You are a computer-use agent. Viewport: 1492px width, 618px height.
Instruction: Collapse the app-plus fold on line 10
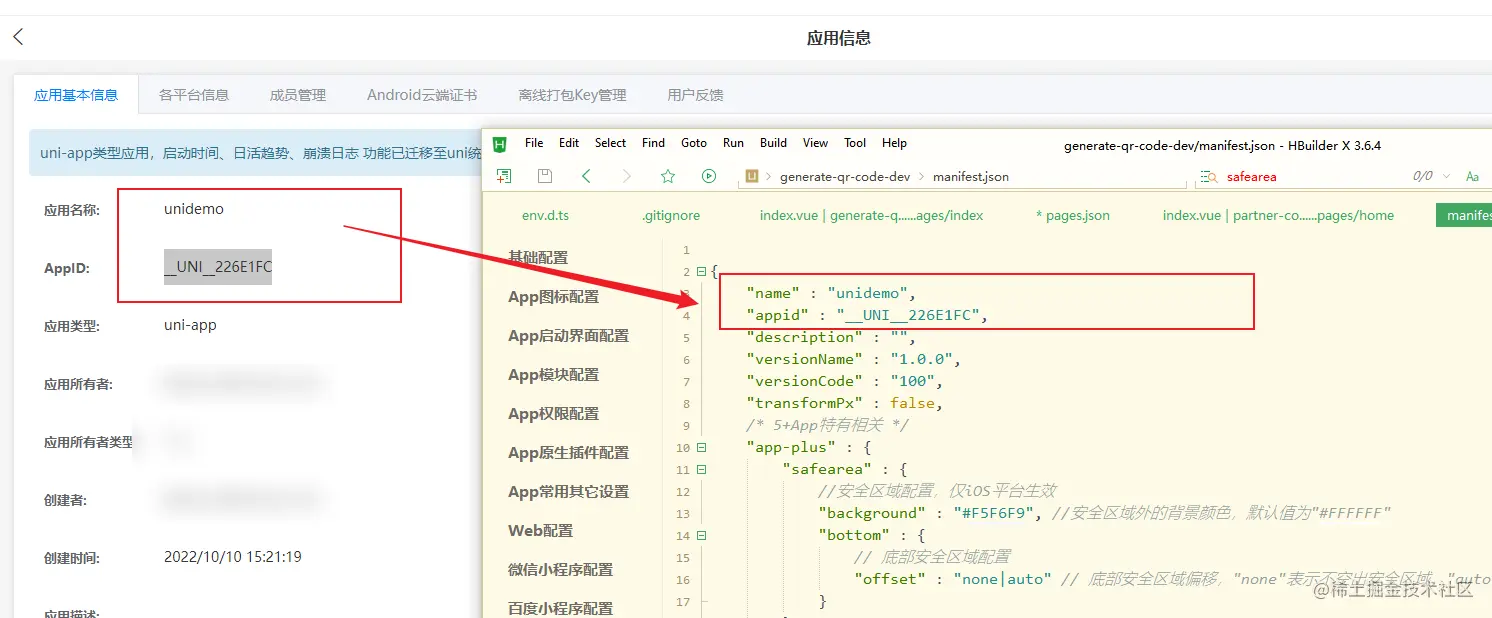[x=701, y=447]
